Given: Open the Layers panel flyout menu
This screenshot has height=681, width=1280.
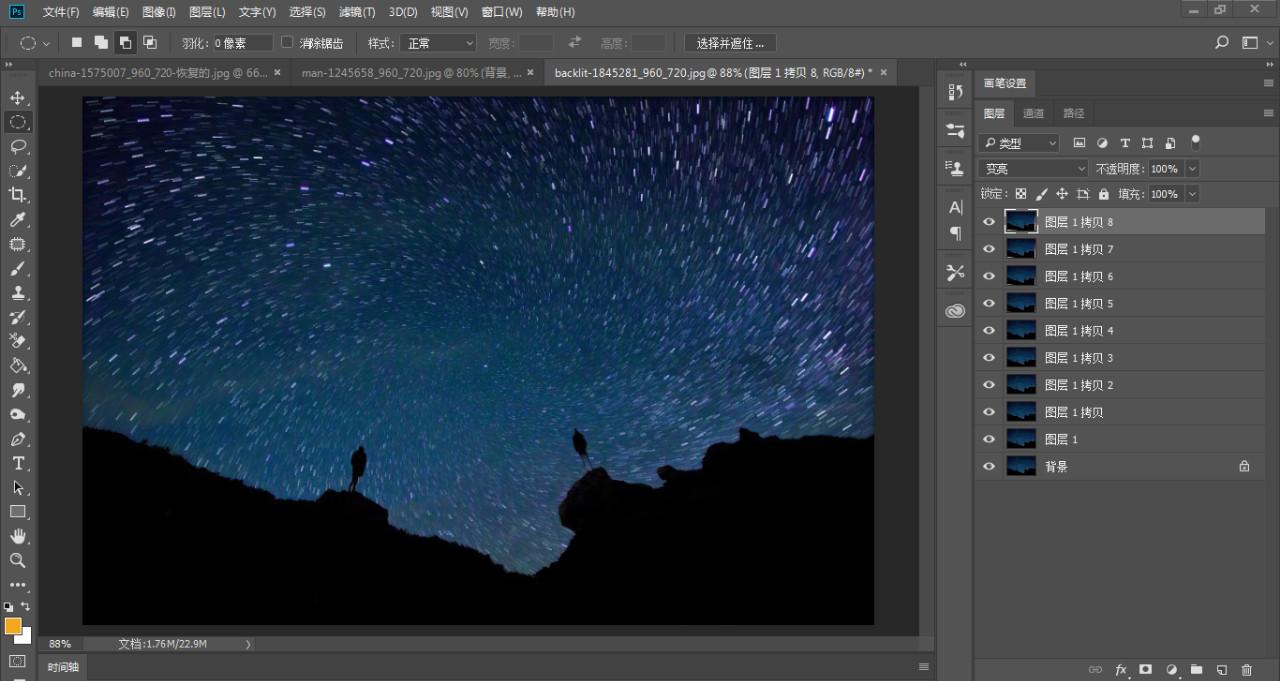Looking at the screenshot, I should [1268, 113].
